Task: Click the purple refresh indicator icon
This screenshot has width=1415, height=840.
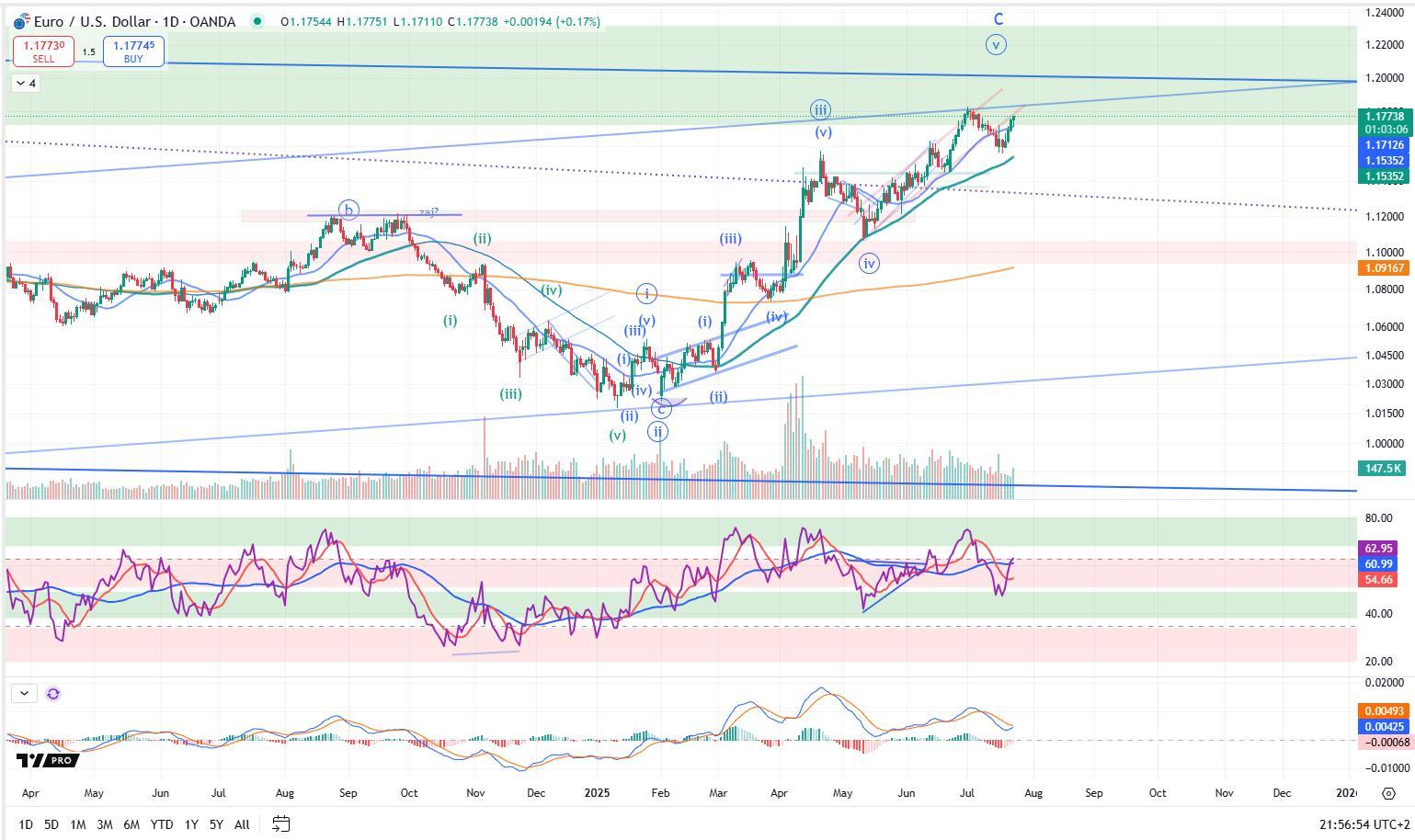Action: 53,694
